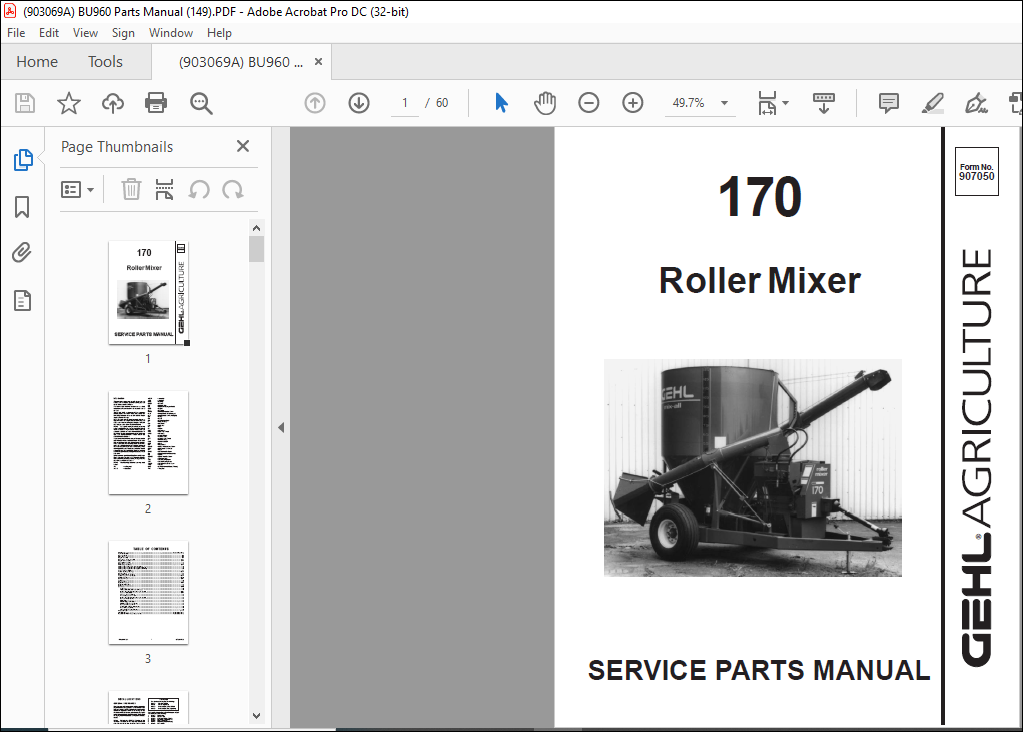Open the Sign menu
Image resolution: width=1023 pixels, height=732 pixels.
[123, 33]
